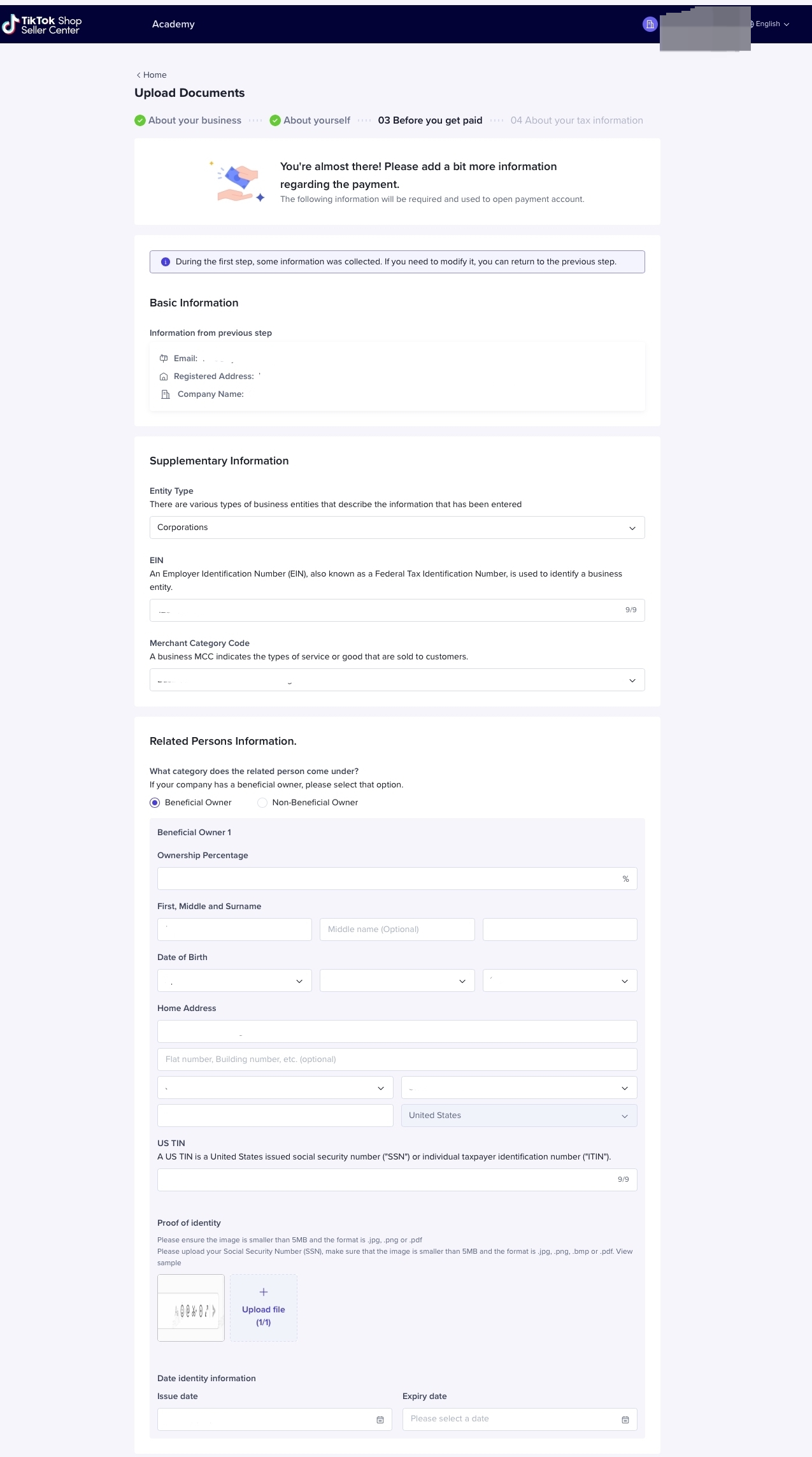Open the Expiry date calendar icon
Screen dimensions: 812x1457
(625, 1419)
